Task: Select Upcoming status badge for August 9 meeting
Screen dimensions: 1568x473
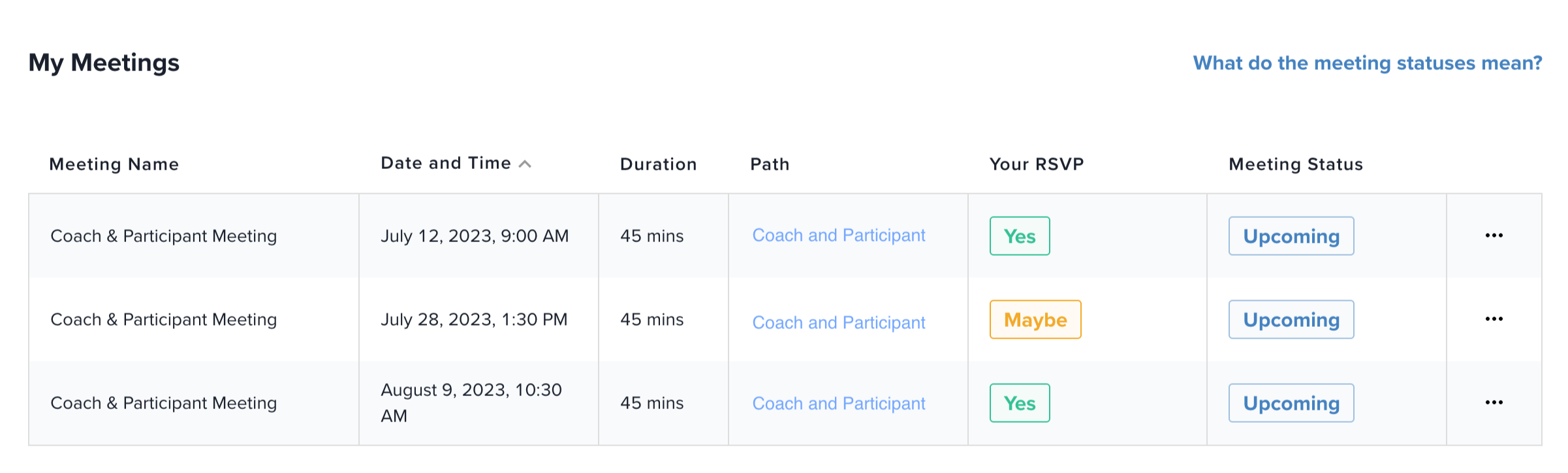Action: click(1291, 403)
